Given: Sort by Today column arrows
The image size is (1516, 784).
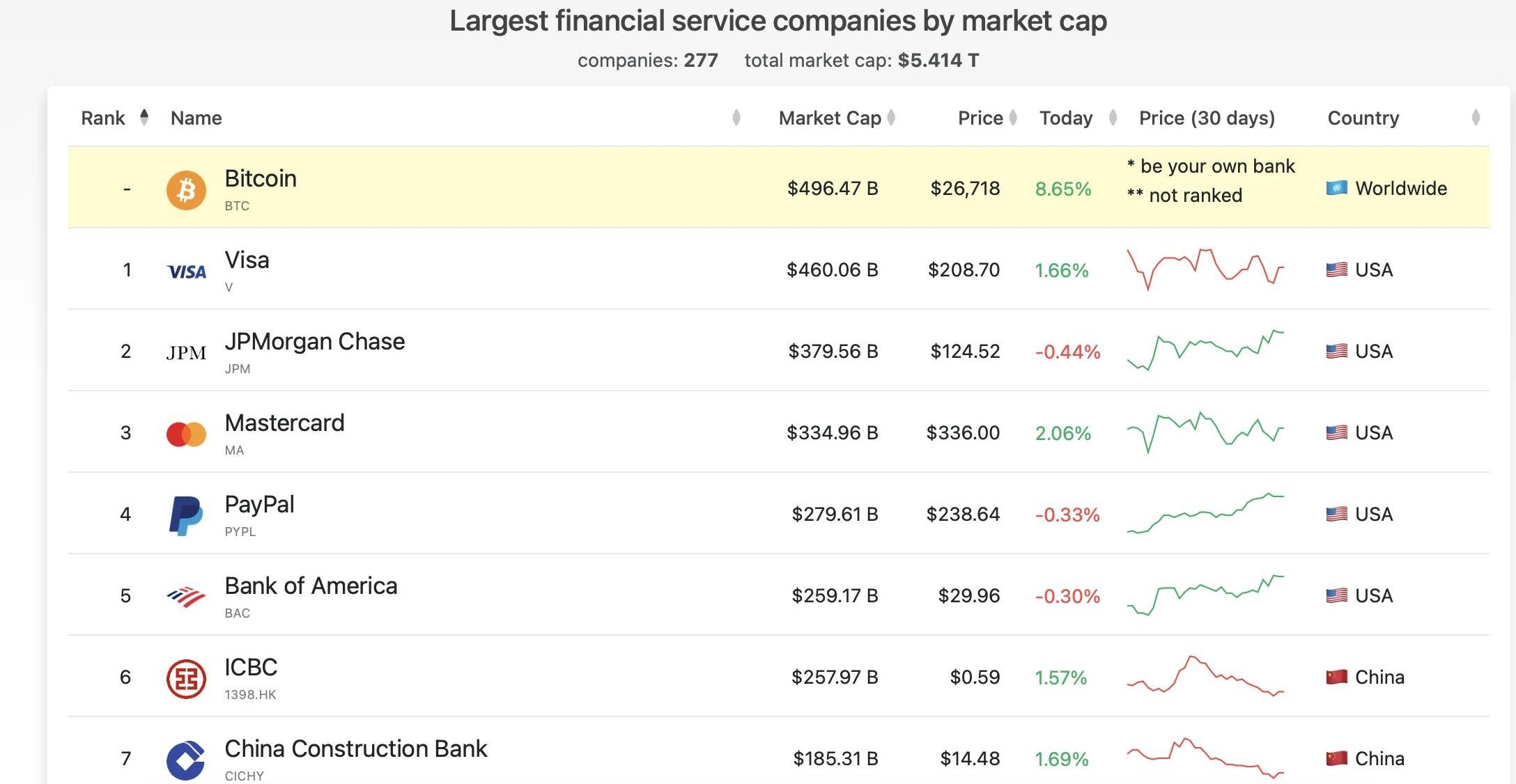Looking at the screenshot, I should coord(1113,118).
